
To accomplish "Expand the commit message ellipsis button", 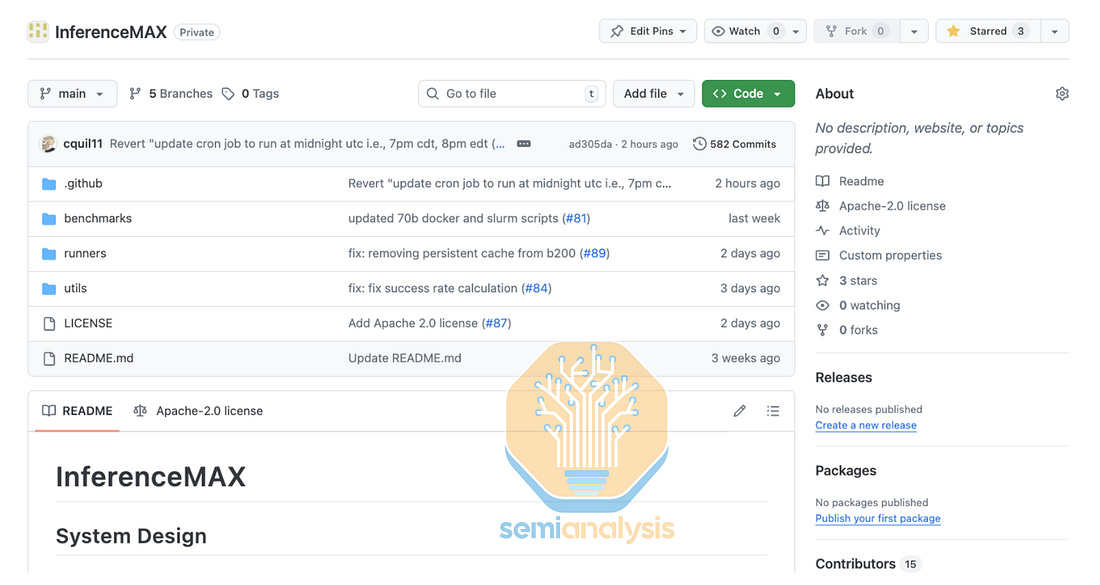I will pyautogui.click(x=523, y=143).
